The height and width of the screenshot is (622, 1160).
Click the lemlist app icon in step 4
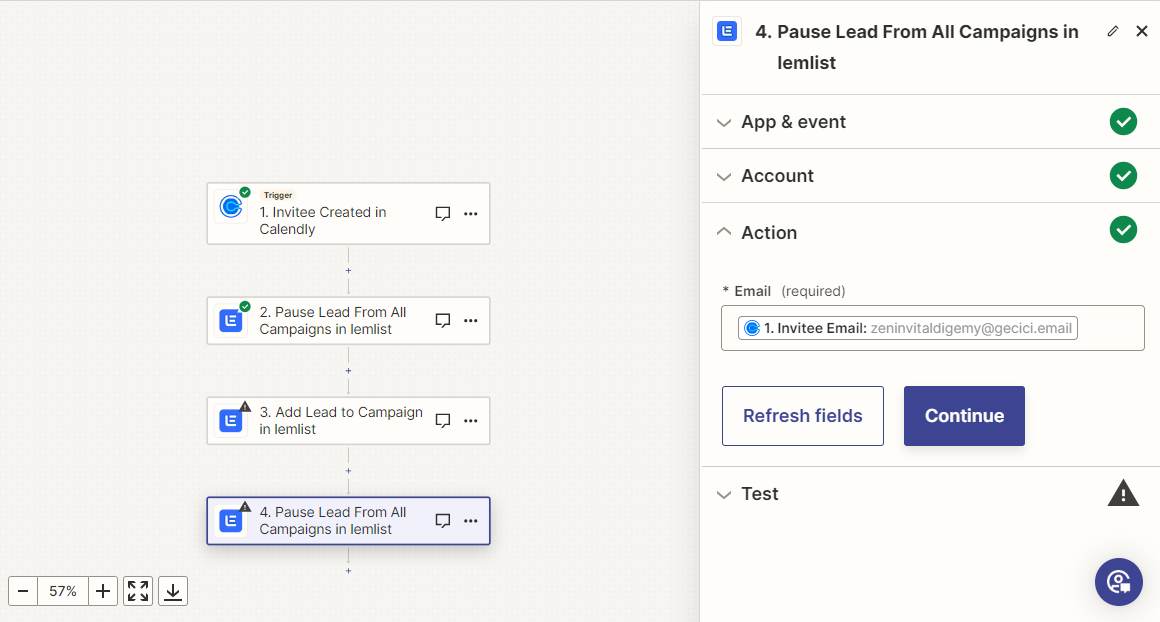point(231,521)
